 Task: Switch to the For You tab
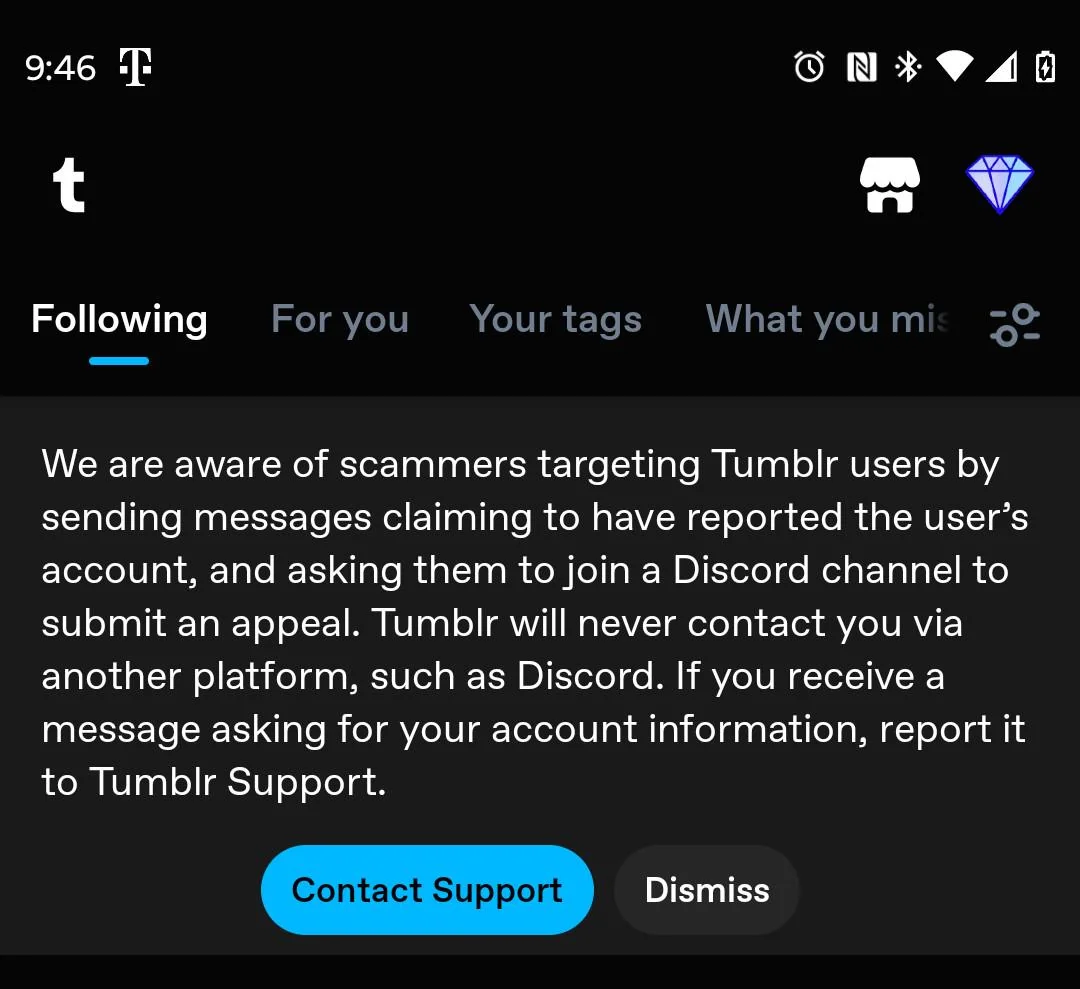click(339, 318)
